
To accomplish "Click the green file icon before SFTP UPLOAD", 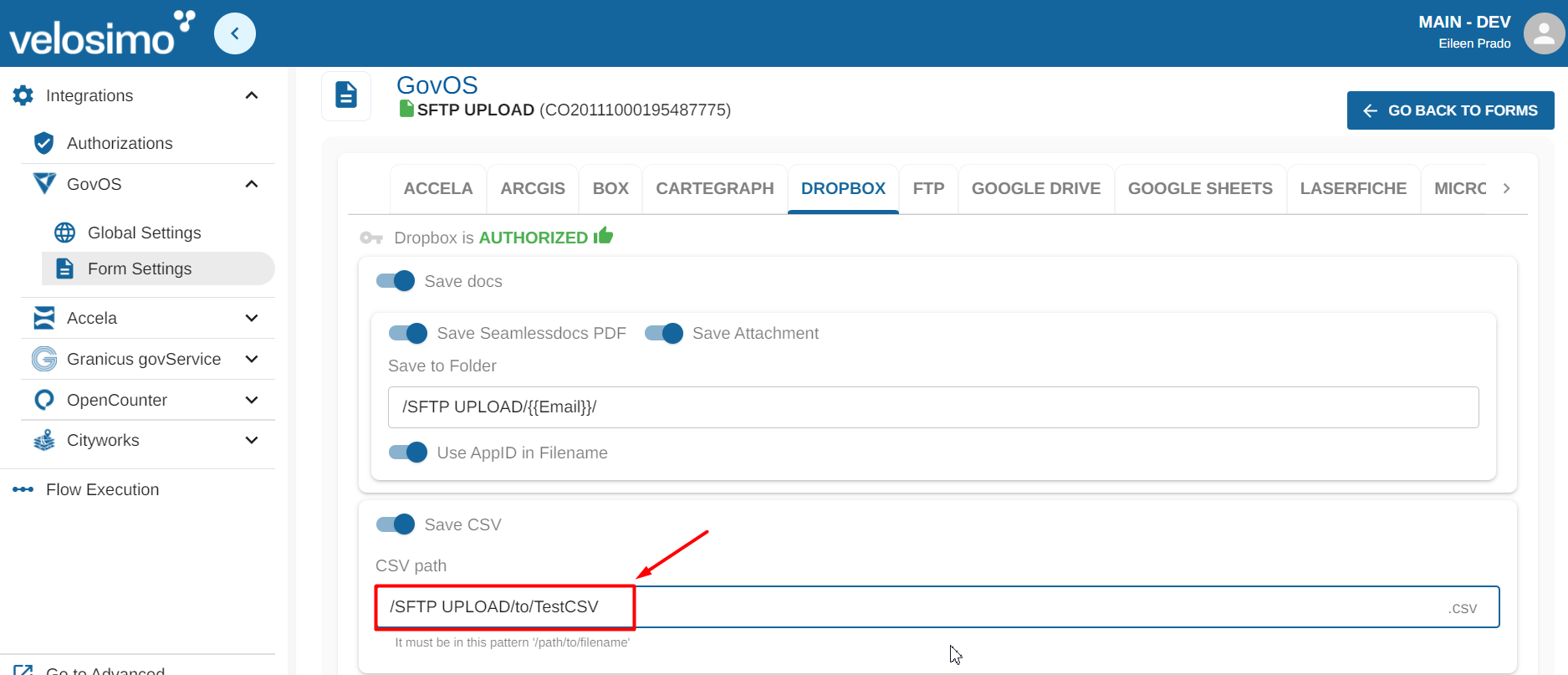I will (406, 109).
